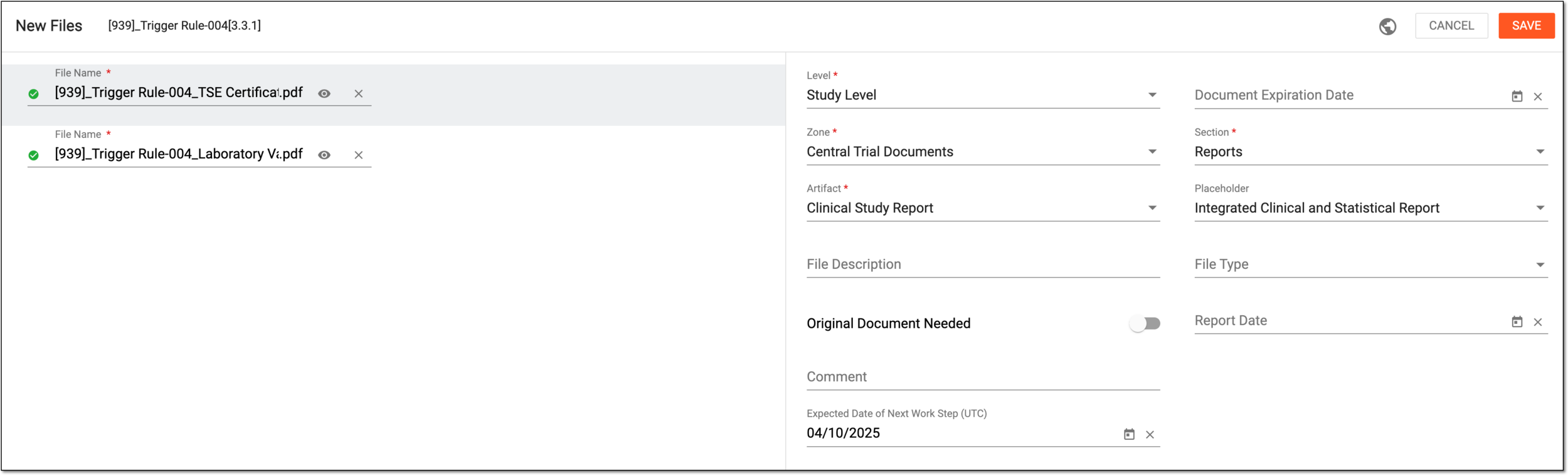The image size is (1568, 475).
Task: Open the Zone dropdown
Action: [983, 152]
